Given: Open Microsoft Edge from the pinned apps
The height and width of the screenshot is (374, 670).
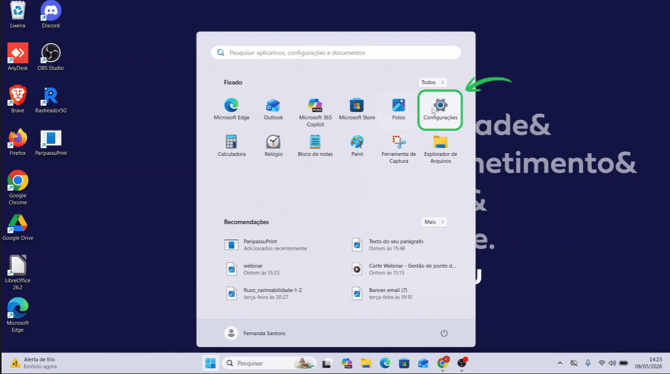Looking at the screenshot, I should pos(231,109).
